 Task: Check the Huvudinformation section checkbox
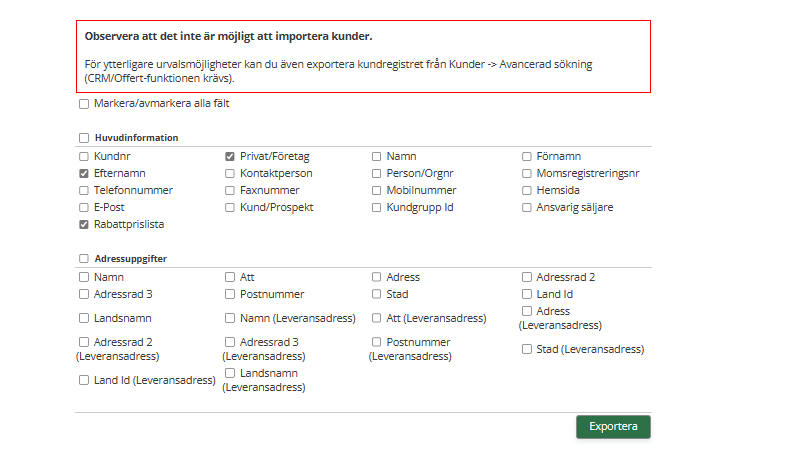click(x=84, y=138)
